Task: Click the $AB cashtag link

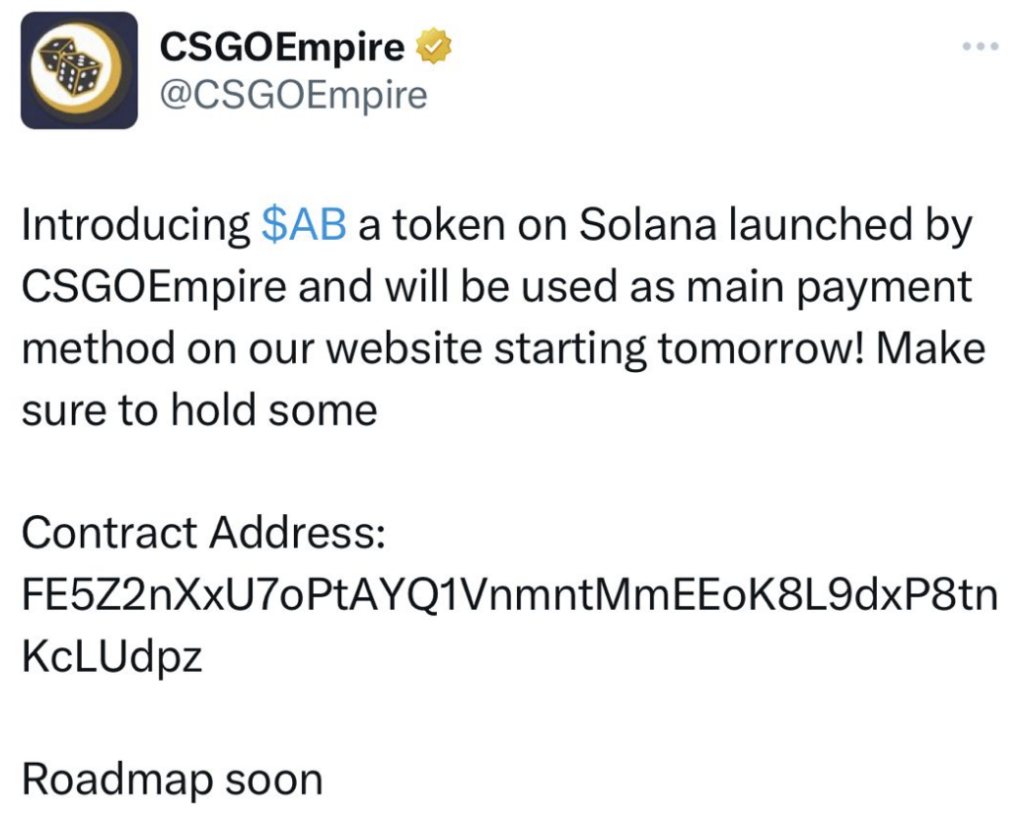Action: [303, 226]
